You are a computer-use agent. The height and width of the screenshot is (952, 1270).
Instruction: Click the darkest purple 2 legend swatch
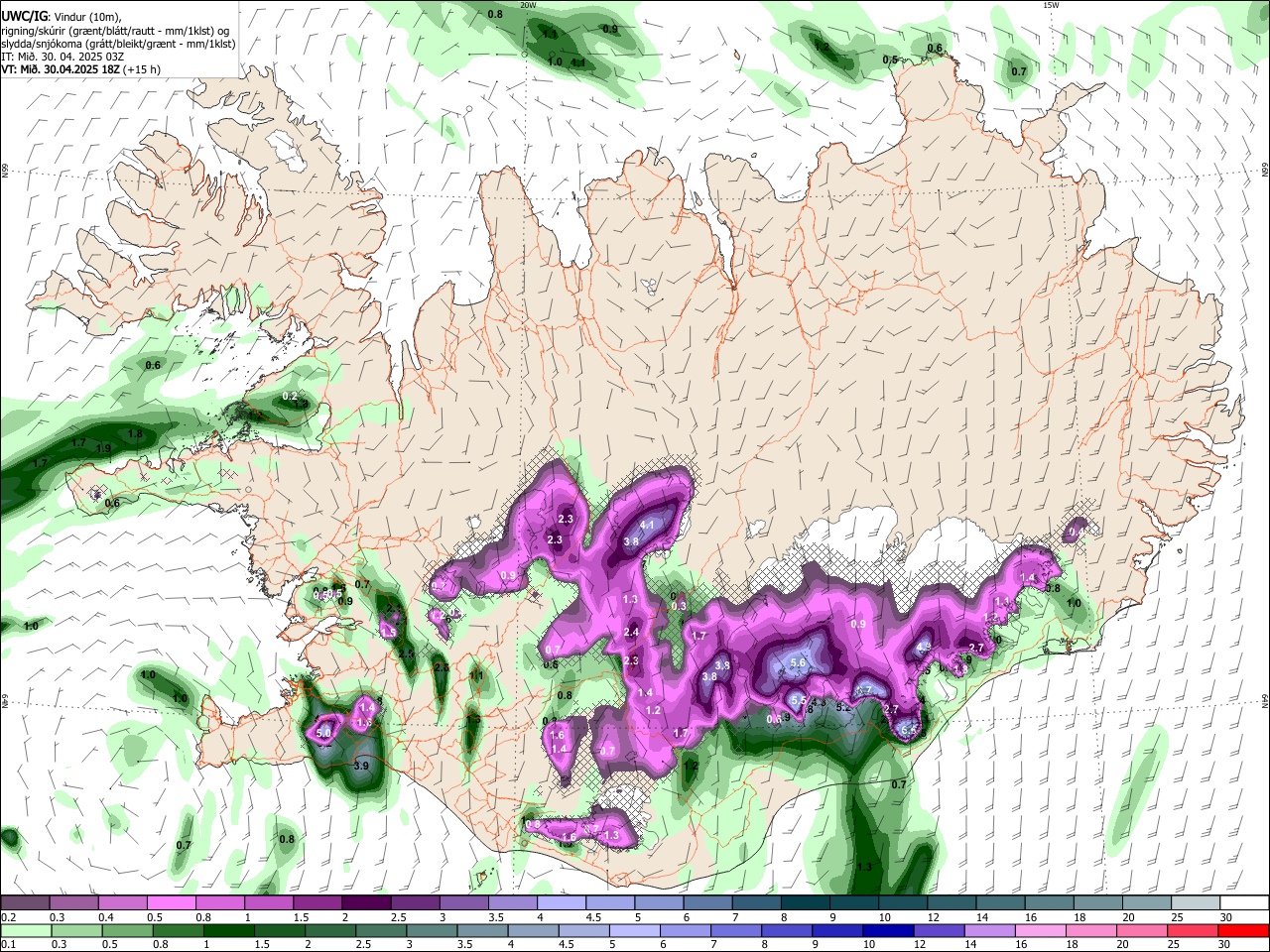[x=366, y=902]
